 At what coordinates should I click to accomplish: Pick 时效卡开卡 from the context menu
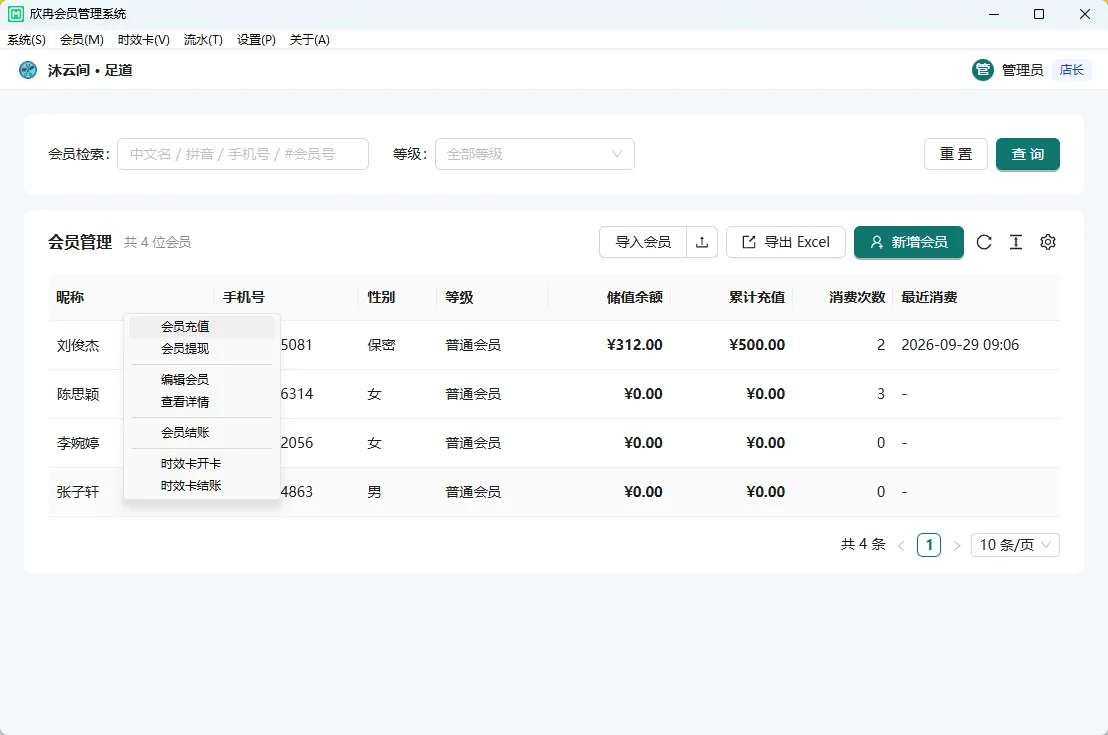pos(201,464)
